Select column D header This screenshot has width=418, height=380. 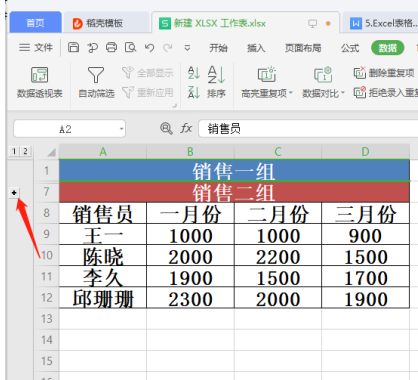(x=365, y=152)
